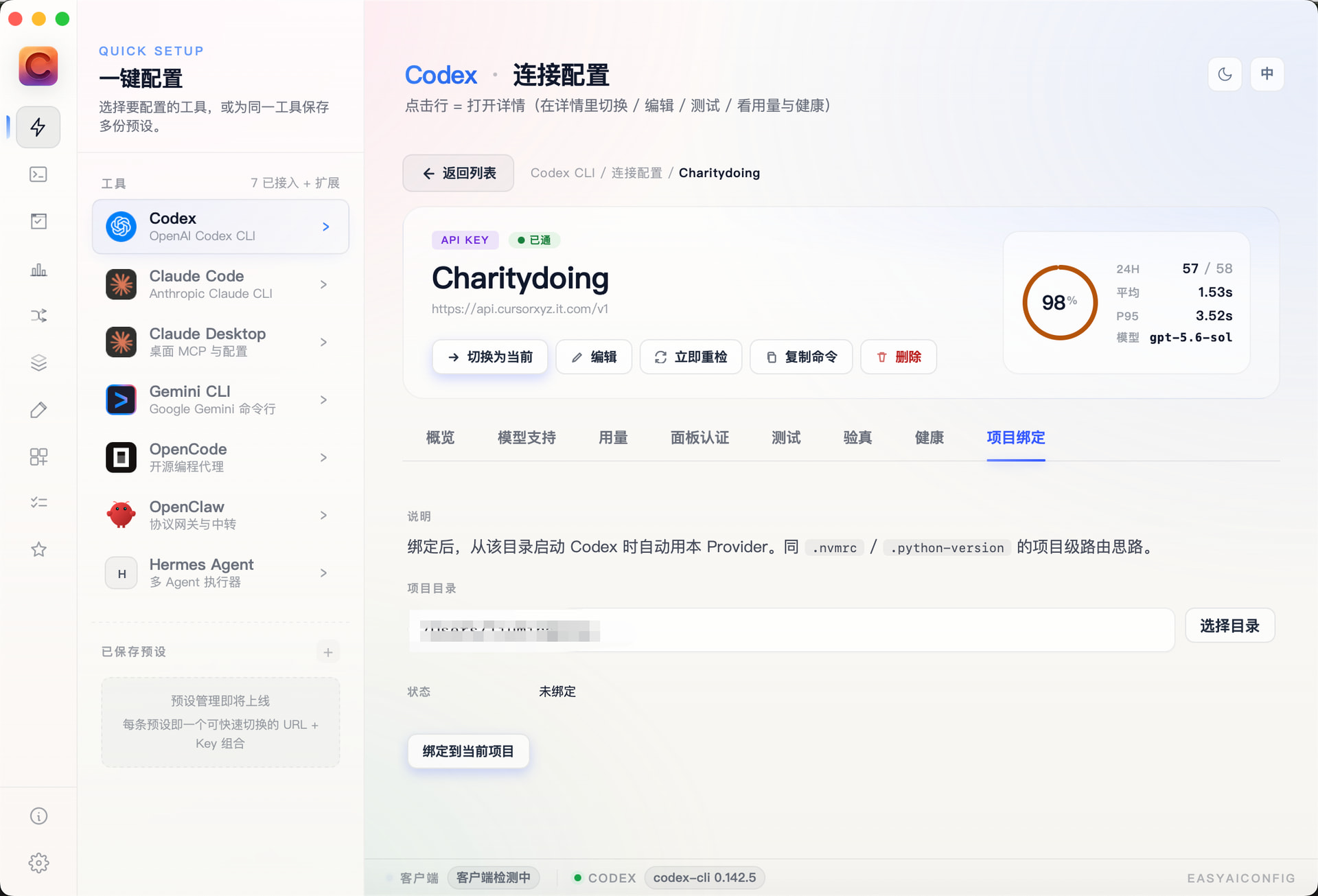Expand the OpenCode row chevron
The height and width of the screenshot is (896, 1318).
point(324,457)
